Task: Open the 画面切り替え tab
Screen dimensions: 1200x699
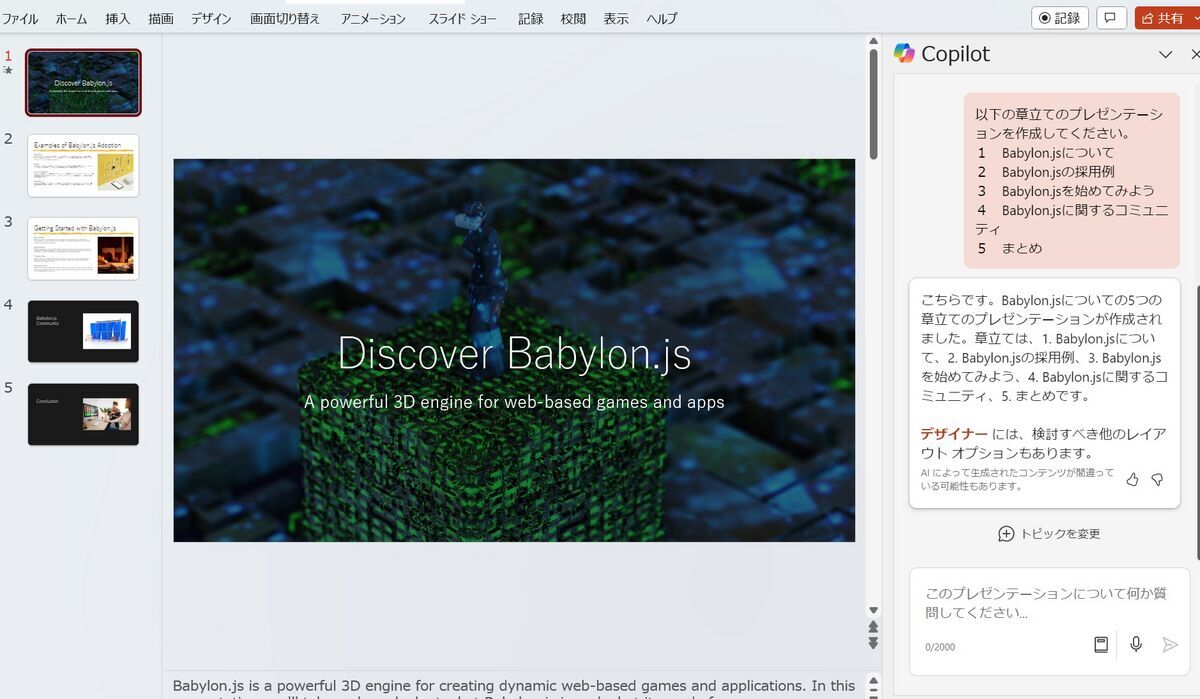Action: pos(285,19)
